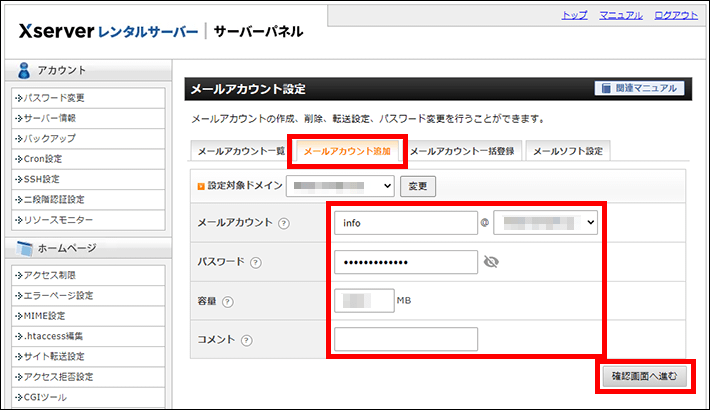
Task: Click the アカウント section person icon
Action: [24, 71]
